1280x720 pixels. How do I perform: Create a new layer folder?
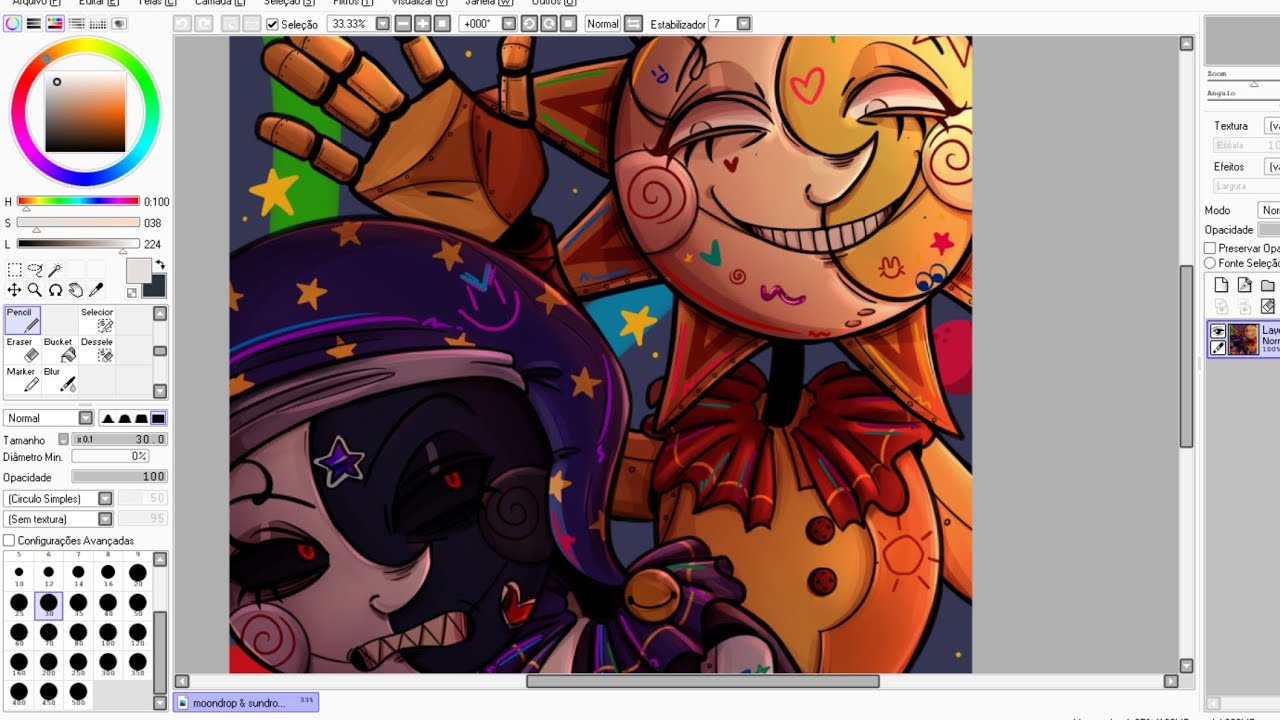click(1267, 285)
